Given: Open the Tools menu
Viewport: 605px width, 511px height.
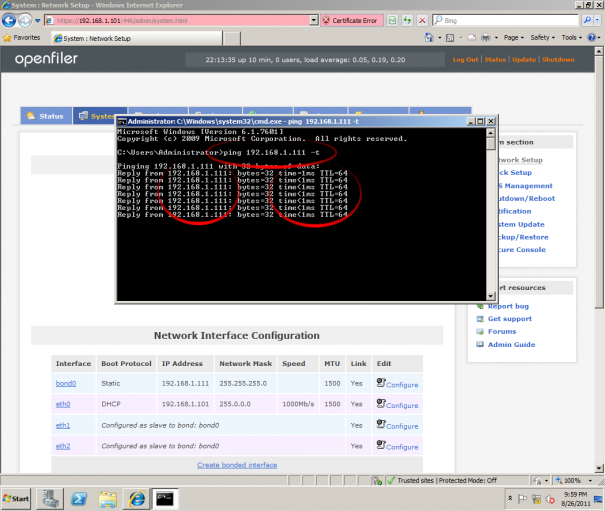Looking at the screenshot, I should [571, 37].
